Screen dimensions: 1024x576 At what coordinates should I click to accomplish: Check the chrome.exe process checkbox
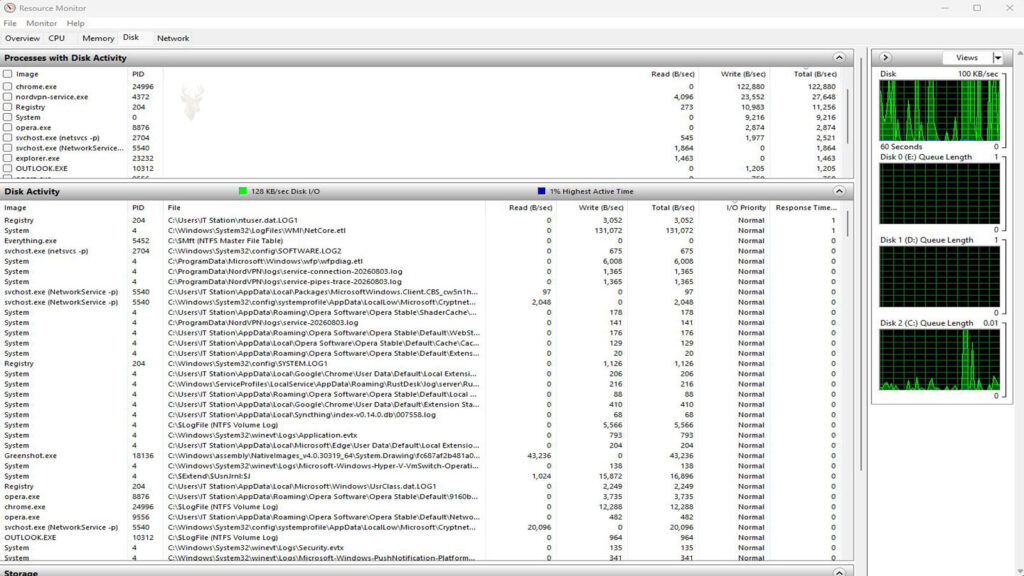pyautogui.click(x=8, y=86)
